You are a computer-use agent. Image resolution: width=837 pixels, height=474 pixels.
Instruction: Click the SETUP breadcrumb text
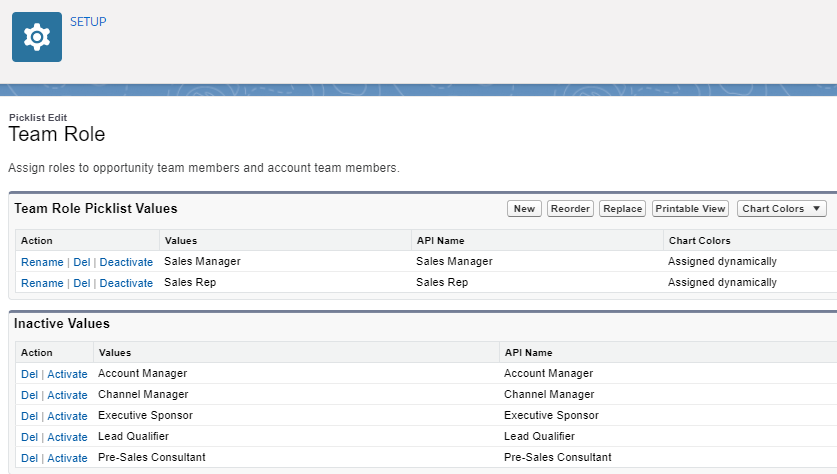[88, 21]
